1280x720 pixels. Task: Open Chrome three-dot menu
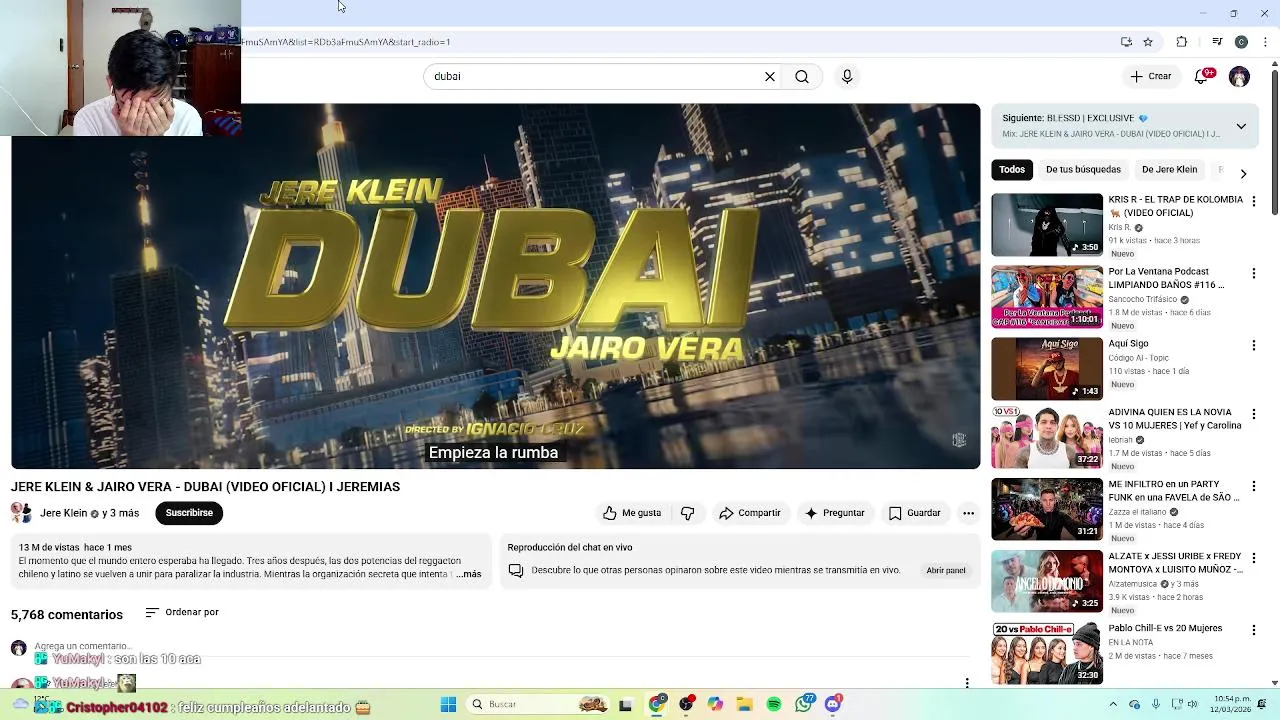(1265, 42)
